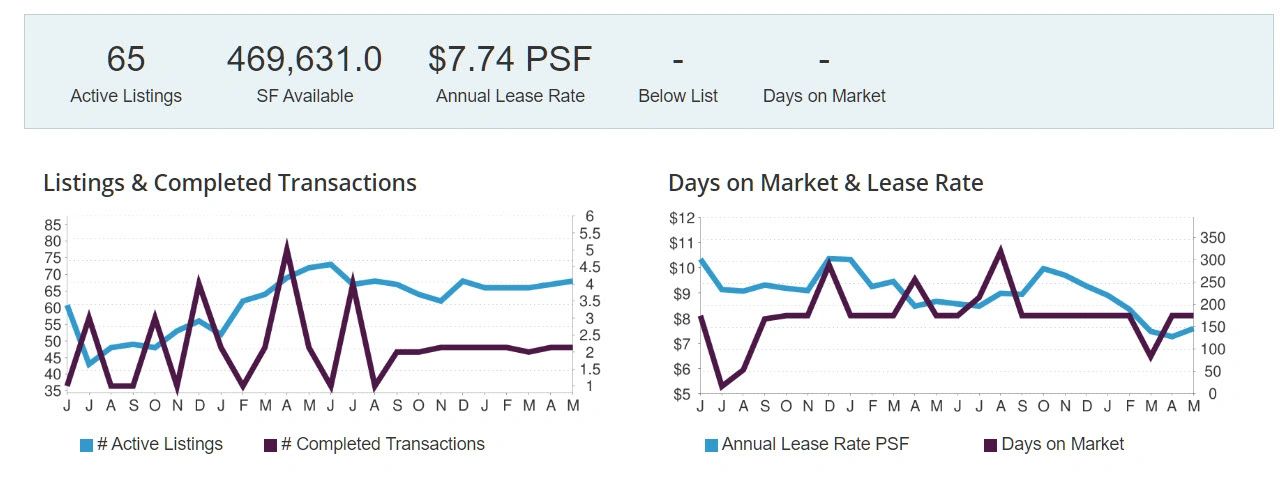This screenshot has width=1282, height=482.
Task: Click the 469,631.0 SF Available value
Action: click(304, 59)
